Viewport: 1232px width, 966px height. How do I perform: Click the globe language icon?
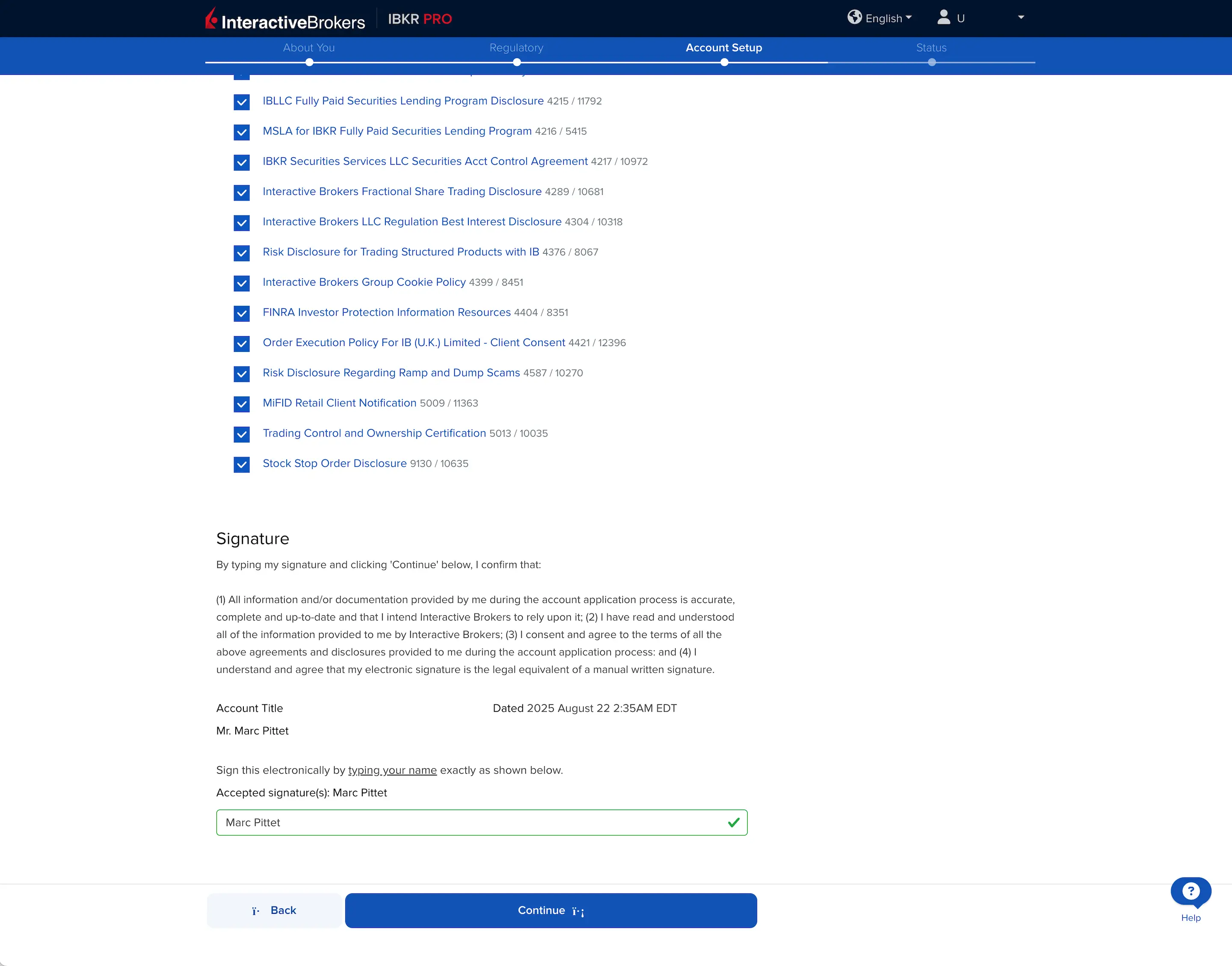point(855,18)
